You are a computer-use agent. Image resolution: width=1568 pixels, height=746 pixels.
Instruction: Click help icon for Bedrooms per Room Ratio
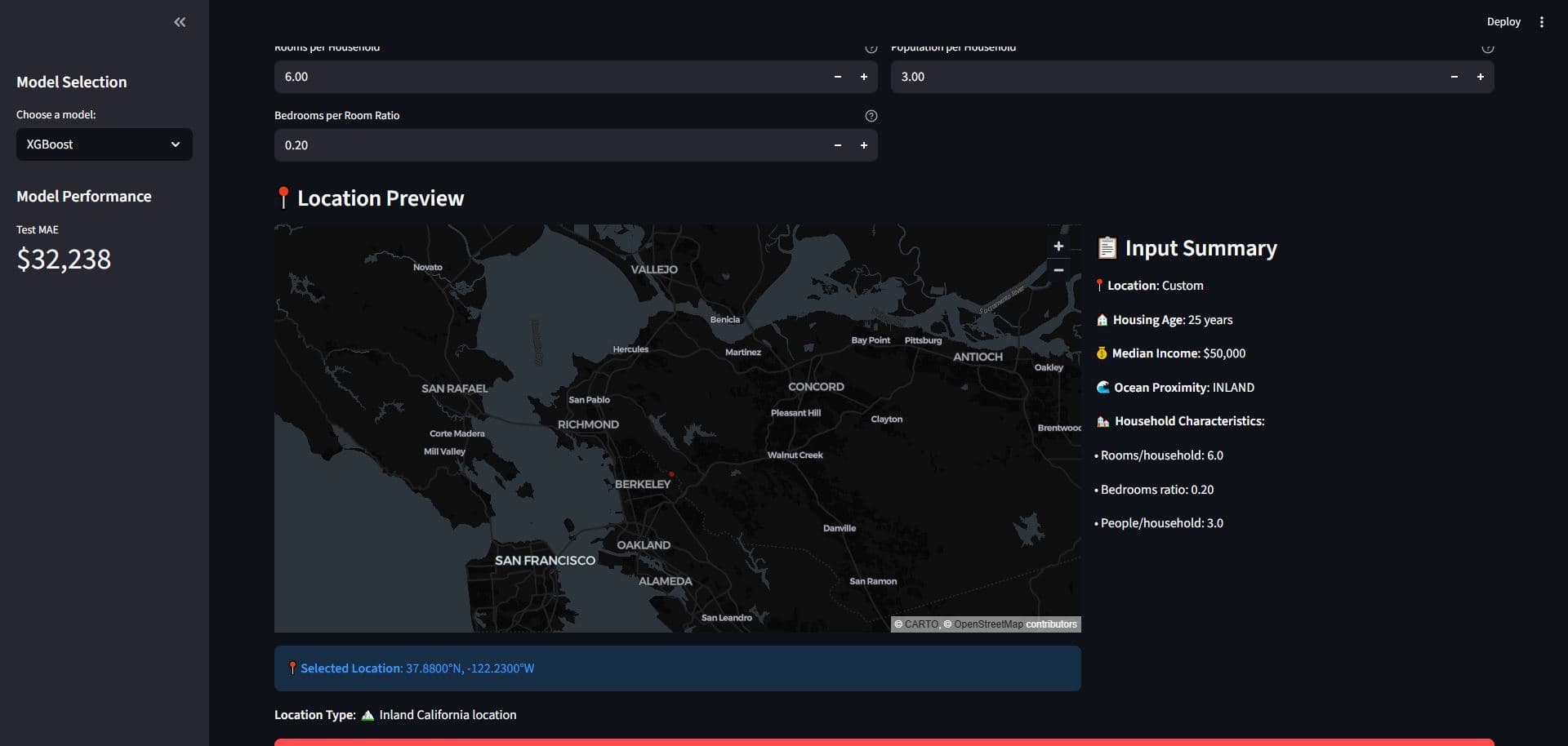click(x=871, y=116)
